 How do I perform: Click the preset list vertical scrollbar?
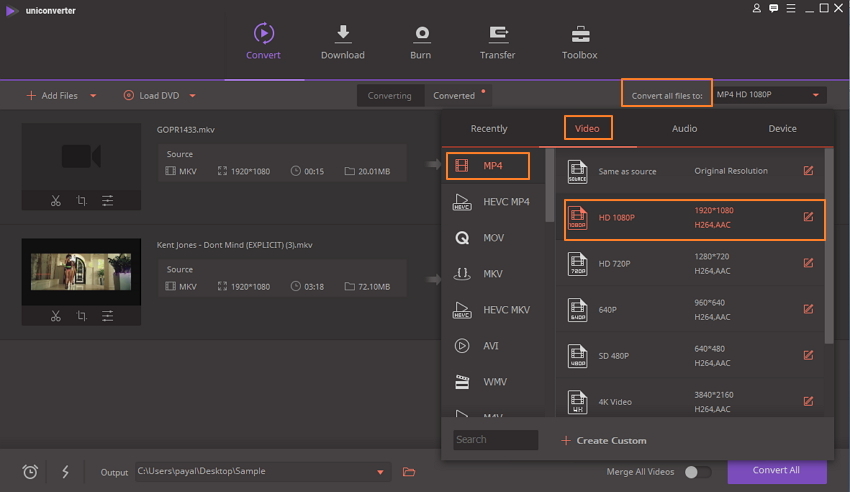click(829, 247)
